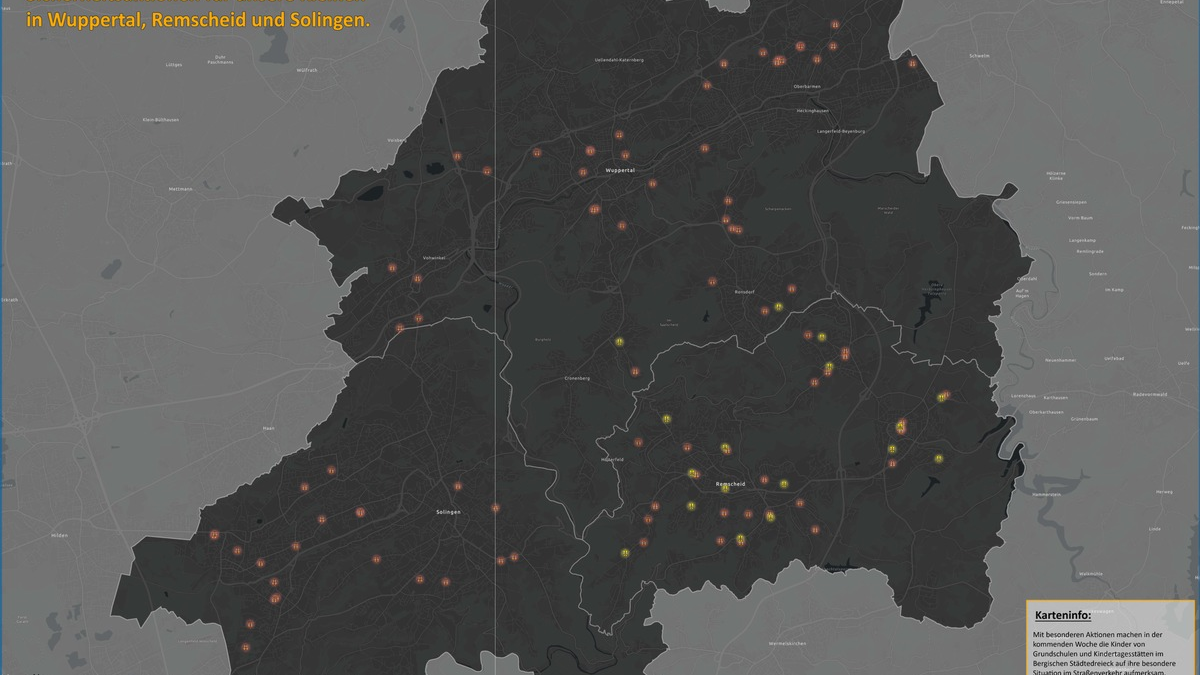Click the Remscheid city label

731,484
